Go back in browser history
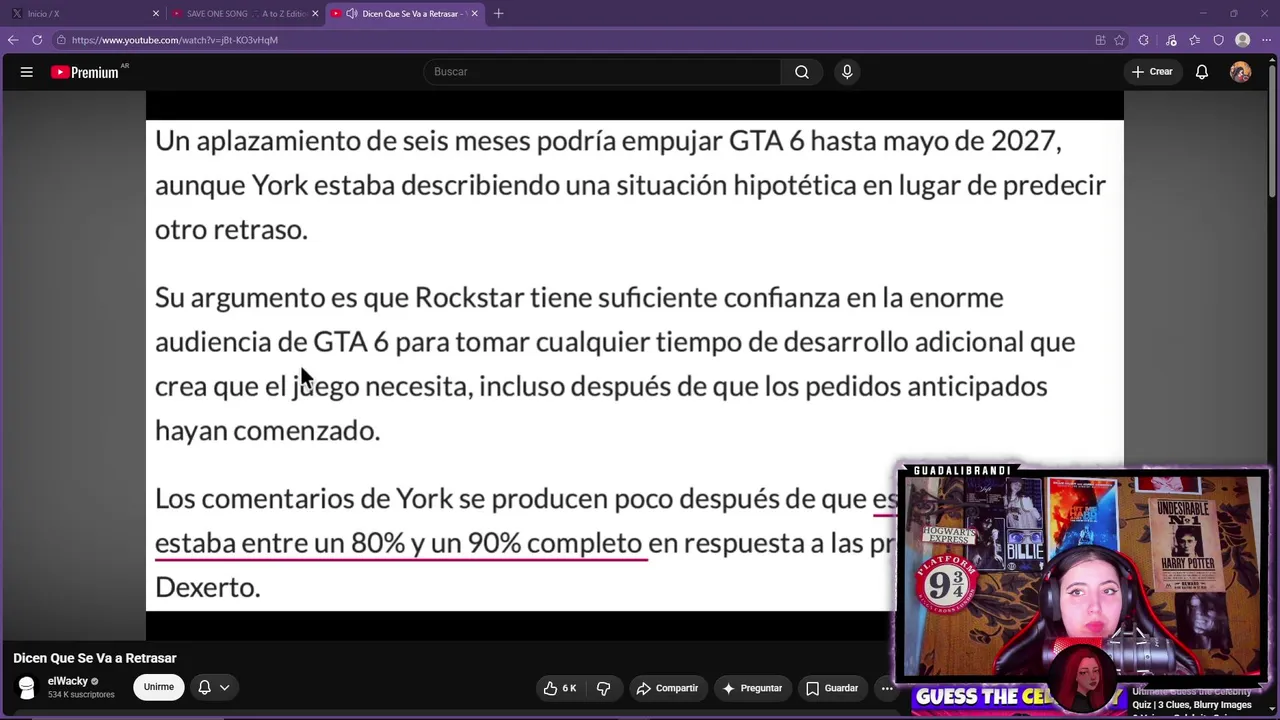The width and height of the screenshot is (1280, 720). [x=13, y=40]
